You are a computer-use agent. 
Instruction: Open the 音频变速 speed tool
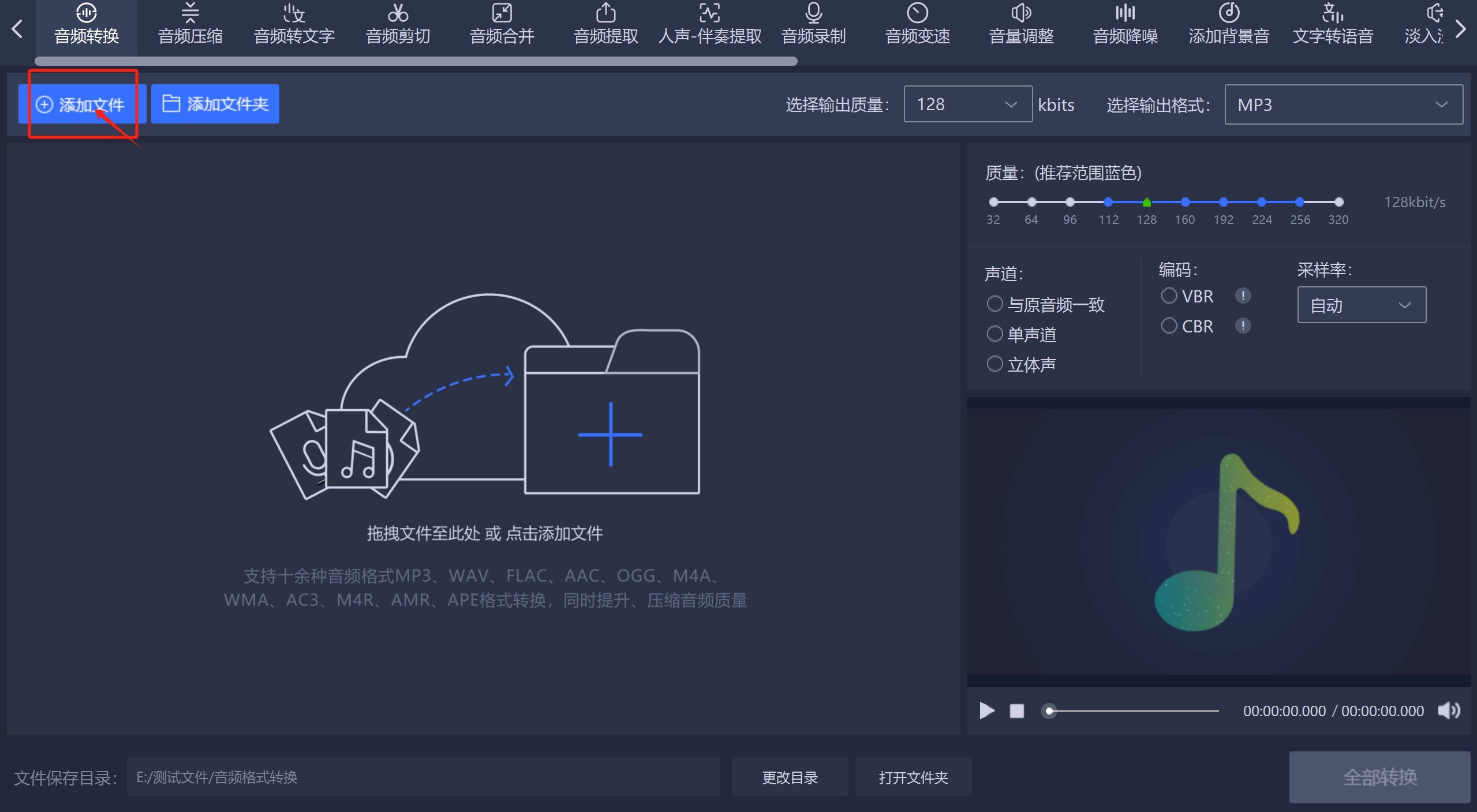point(917,24)
